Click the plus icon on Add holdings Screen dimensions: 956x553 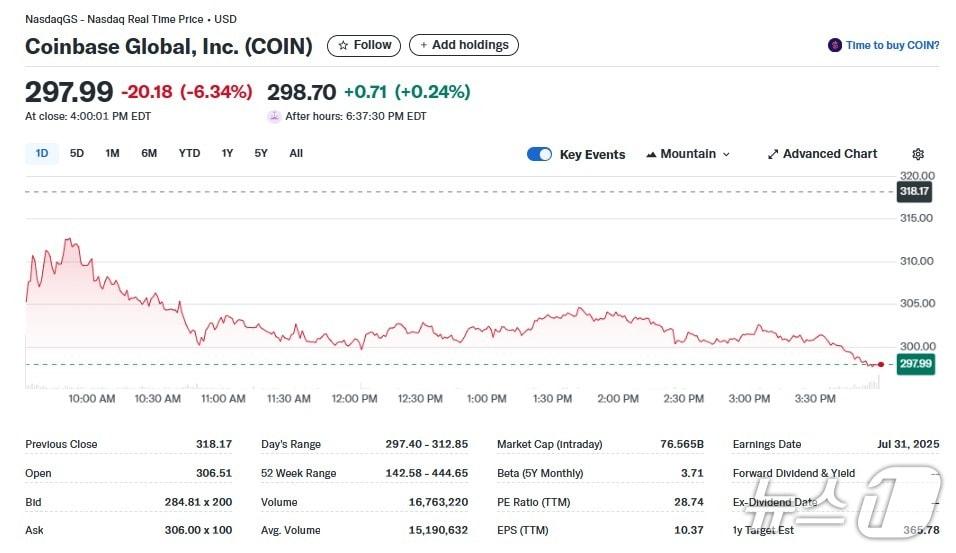pos(423,45)
